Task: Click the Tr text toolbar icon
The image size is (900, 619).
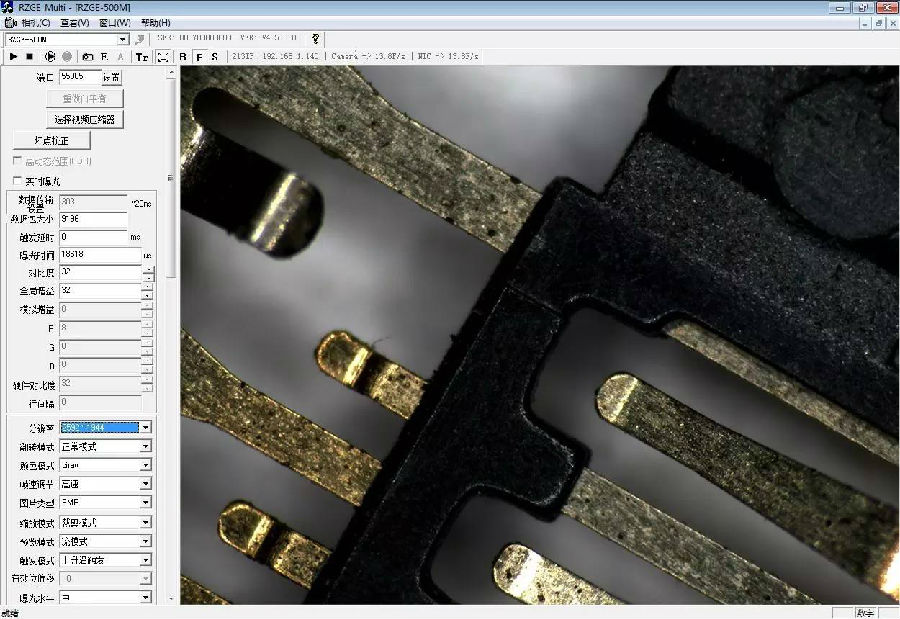Action: point(142,56)
